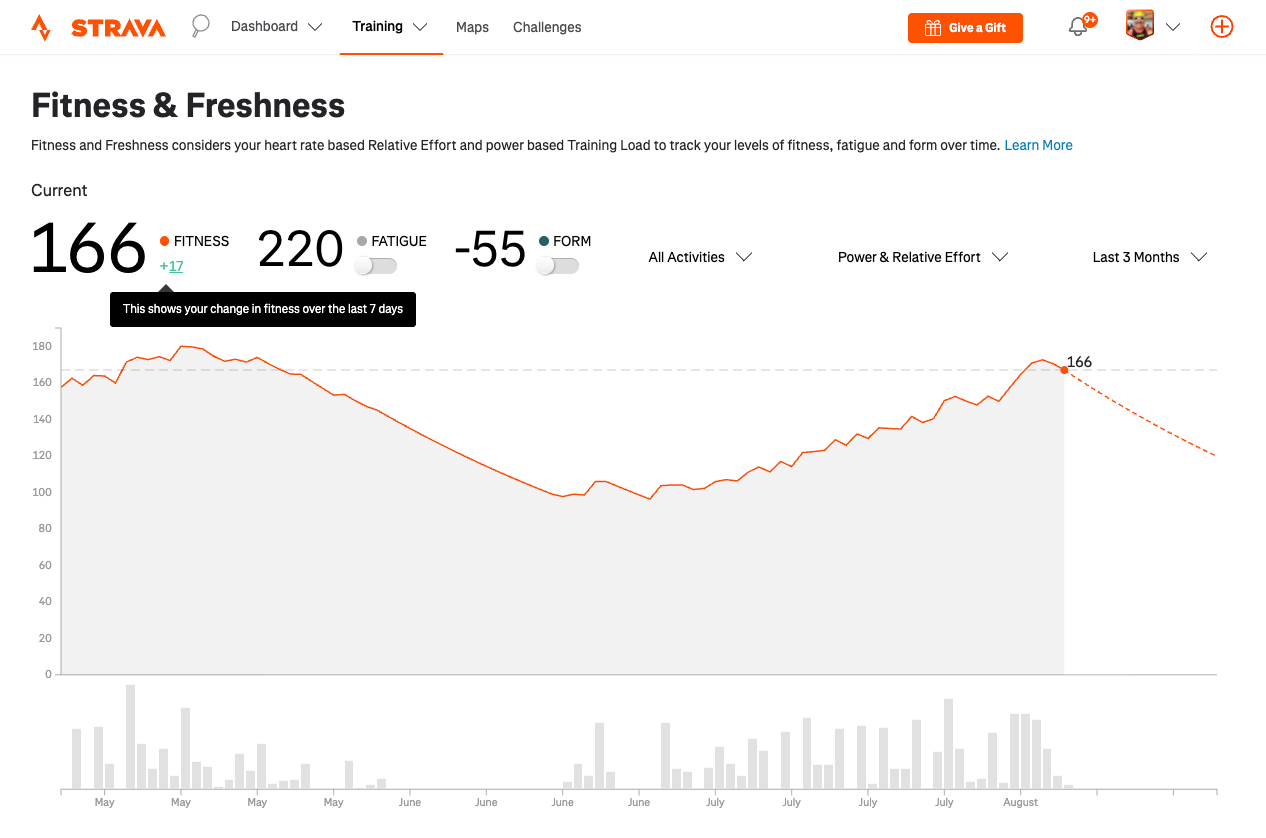This screenshot has height=838, width=1266.
Task: Expand the All Activities dropdown
Action: coord(700,257)
